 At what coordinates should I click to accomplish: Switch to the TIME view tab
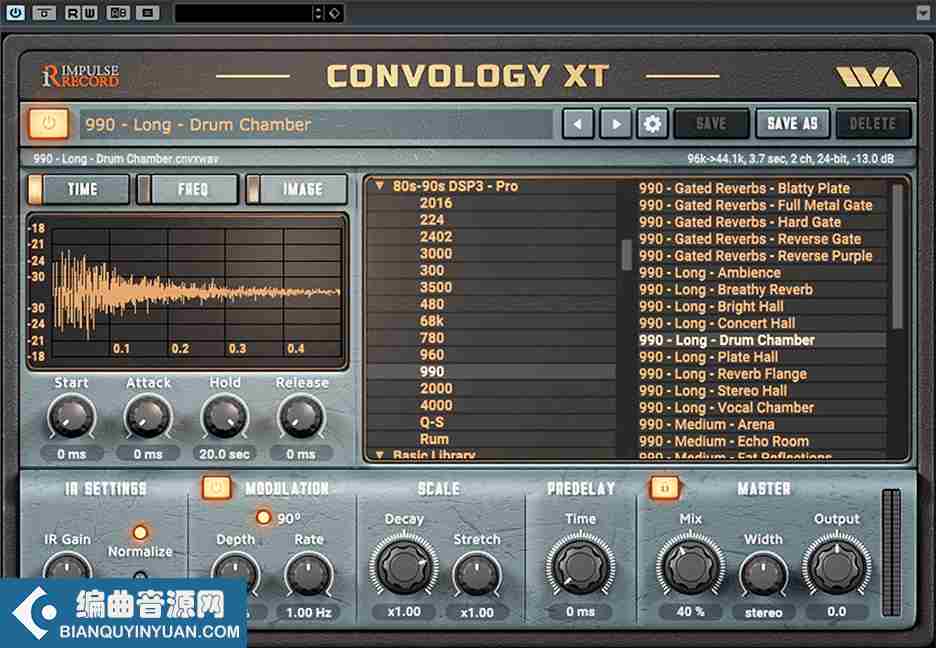coord(78,189)
